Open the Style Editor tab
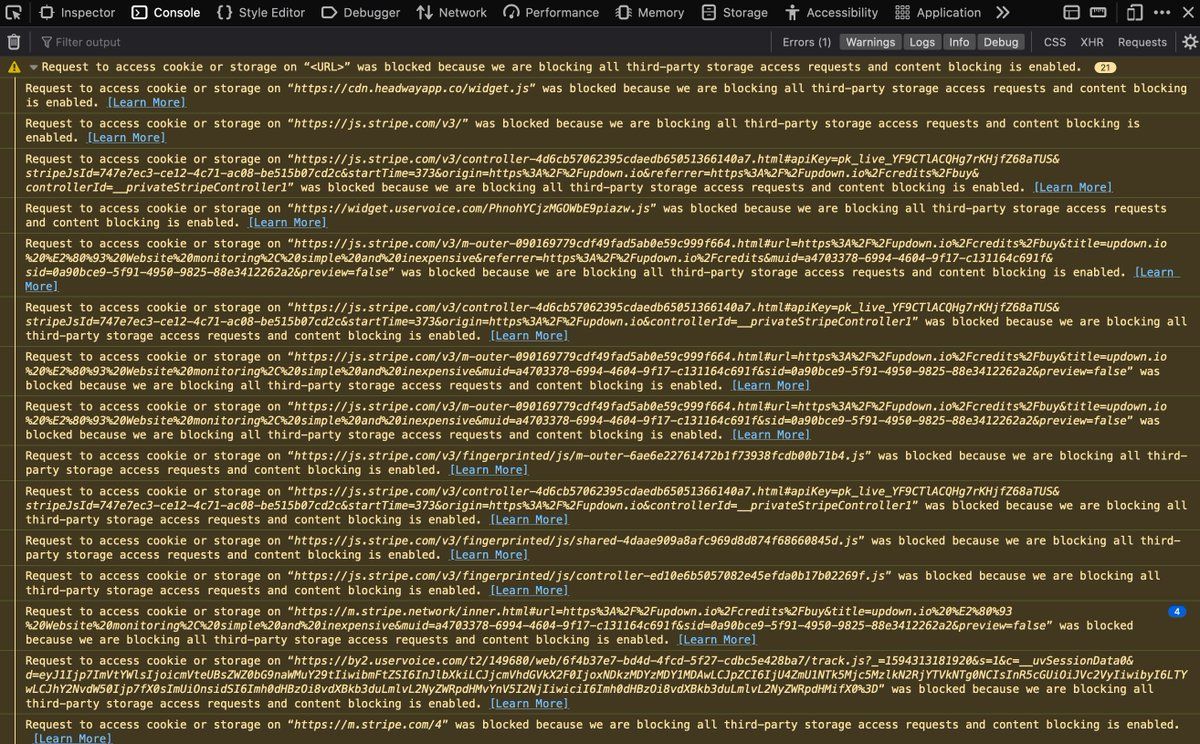 tap(260, 13)
